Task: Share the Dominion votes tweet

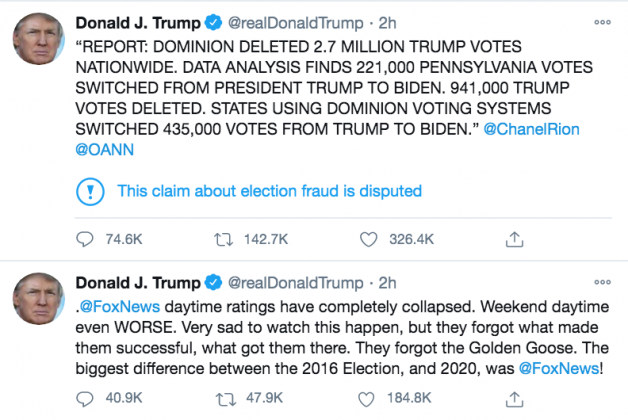Action: coord(514,240)
